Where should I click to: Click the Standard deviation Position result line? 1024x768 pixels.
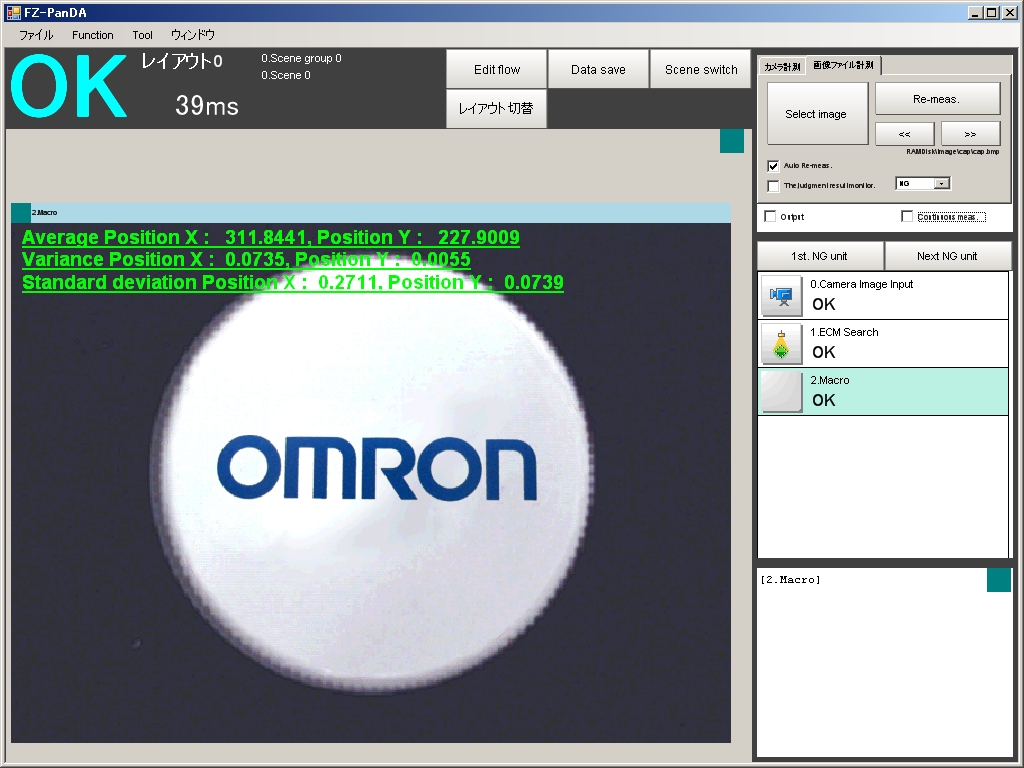coord(293,282)
